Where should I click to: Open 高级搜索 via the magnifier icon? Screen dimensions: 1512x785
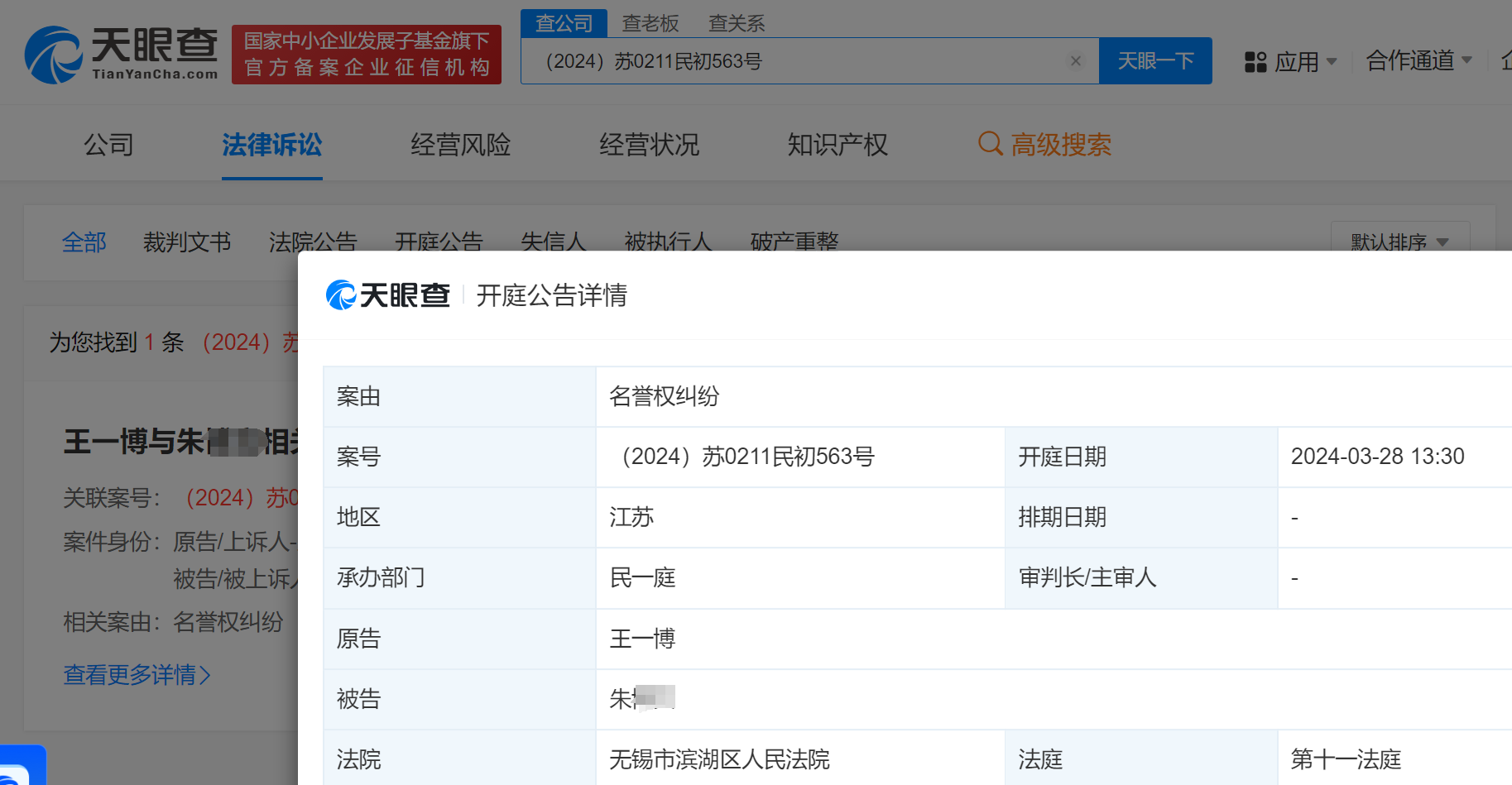click(x=990, y=144)
